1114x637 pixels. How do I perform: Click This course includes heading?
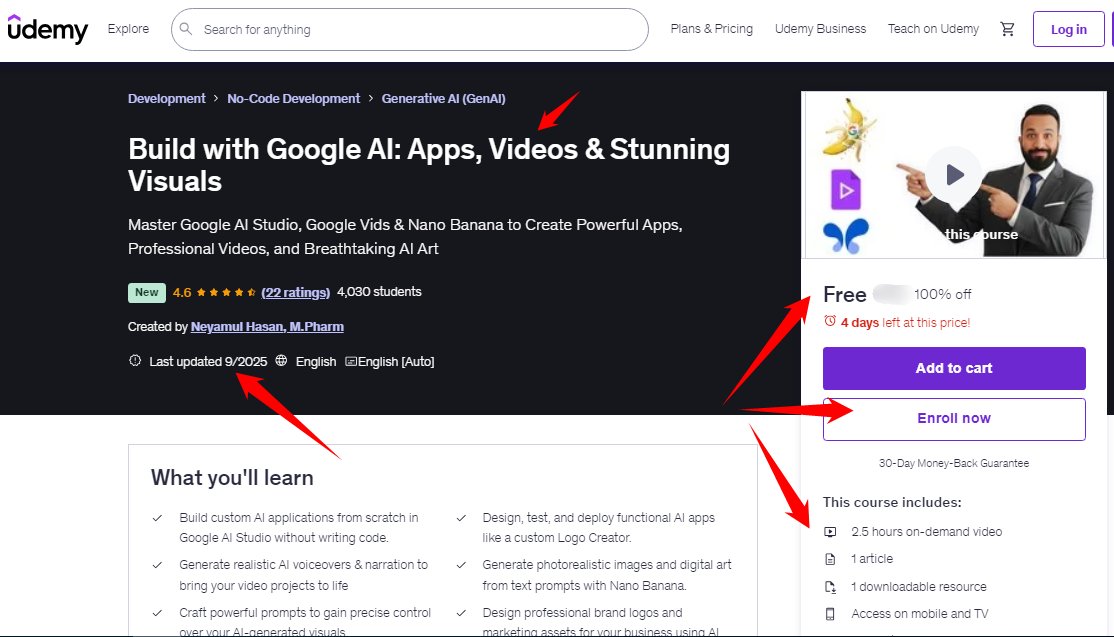(892, 502)
